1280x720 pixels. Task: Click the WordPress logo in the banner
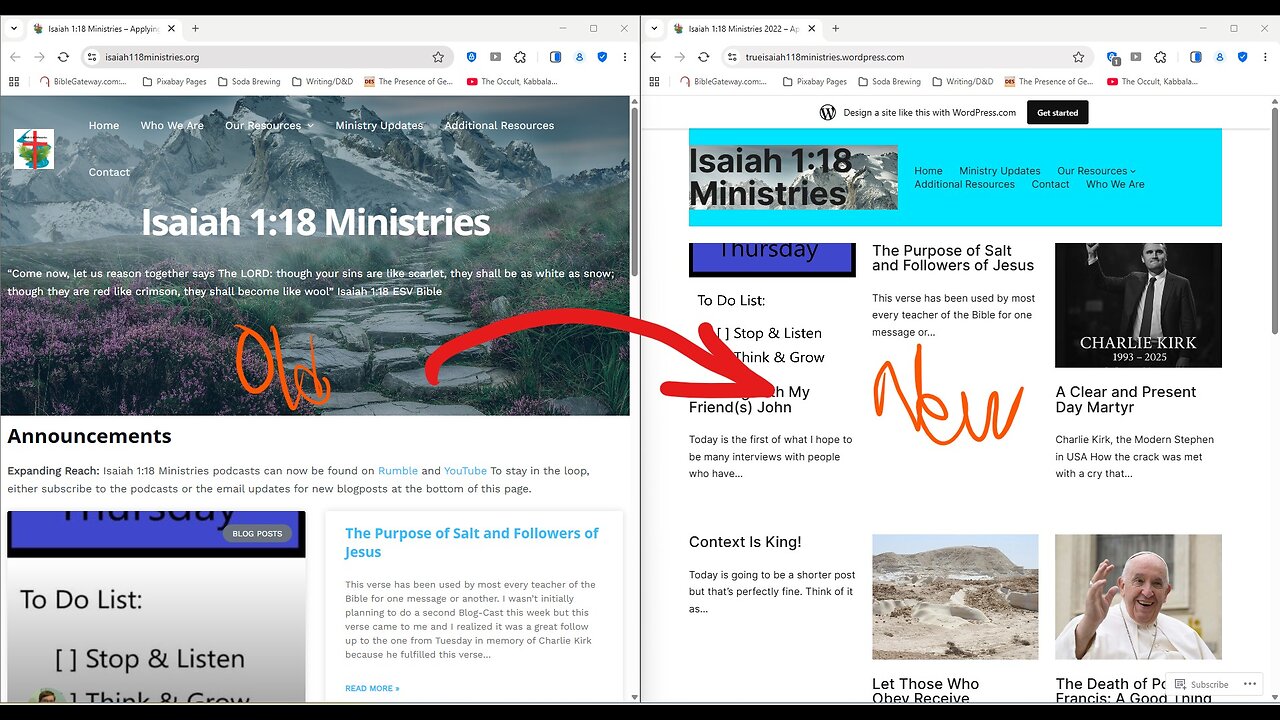(827, 112)
